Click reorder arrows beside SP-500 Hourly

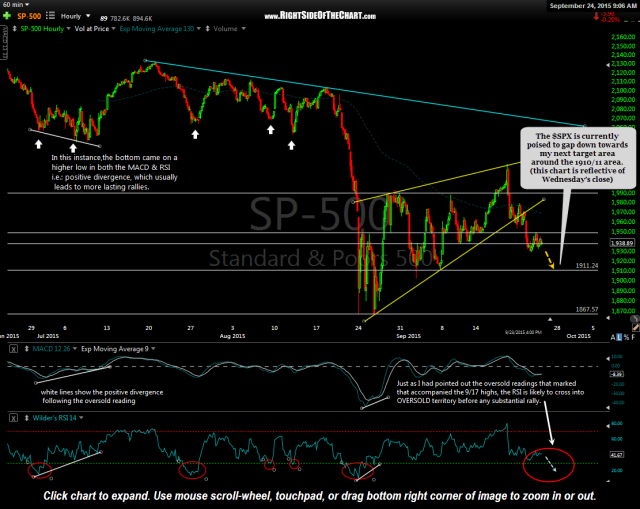coord(15,29)
